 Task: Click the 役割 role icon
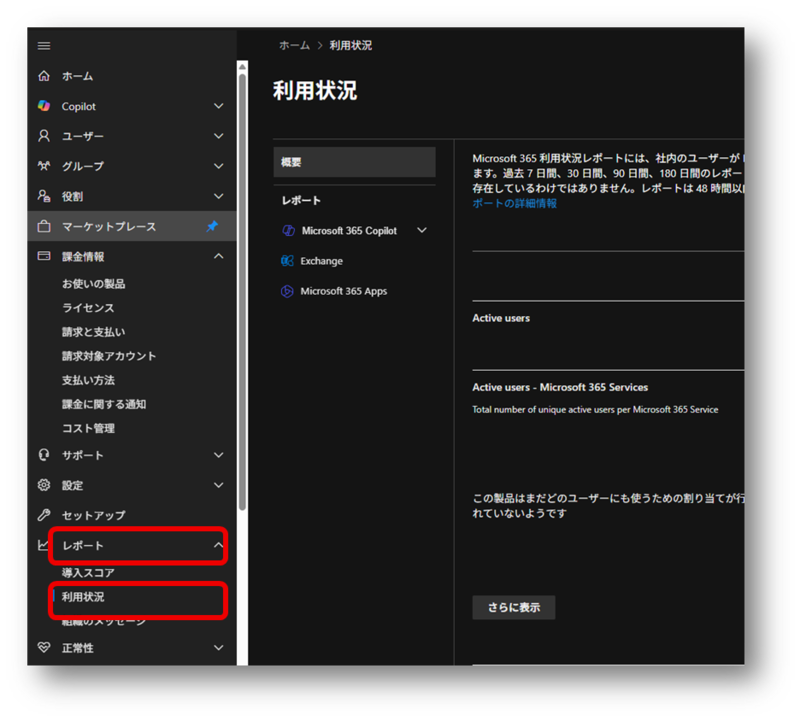click(x=44, y=196)
